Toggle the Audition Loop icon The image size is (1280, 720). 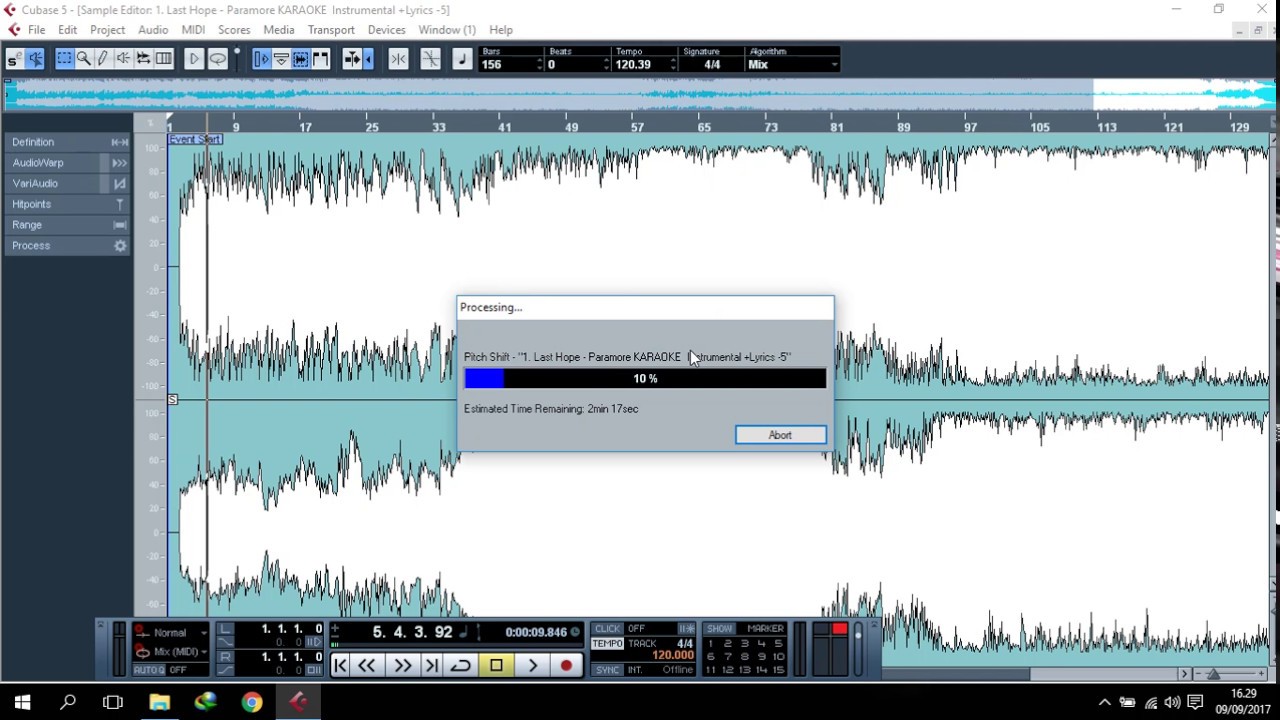click(x=217, y=60)
